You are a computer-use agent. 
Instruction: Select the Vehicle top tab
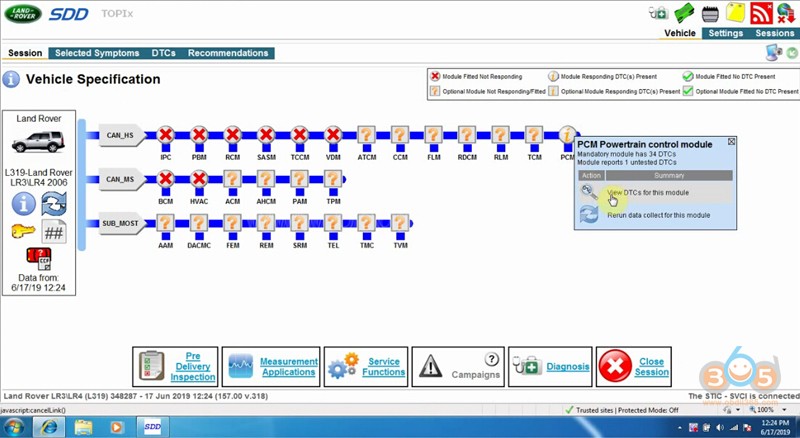[x=680, y=33]
